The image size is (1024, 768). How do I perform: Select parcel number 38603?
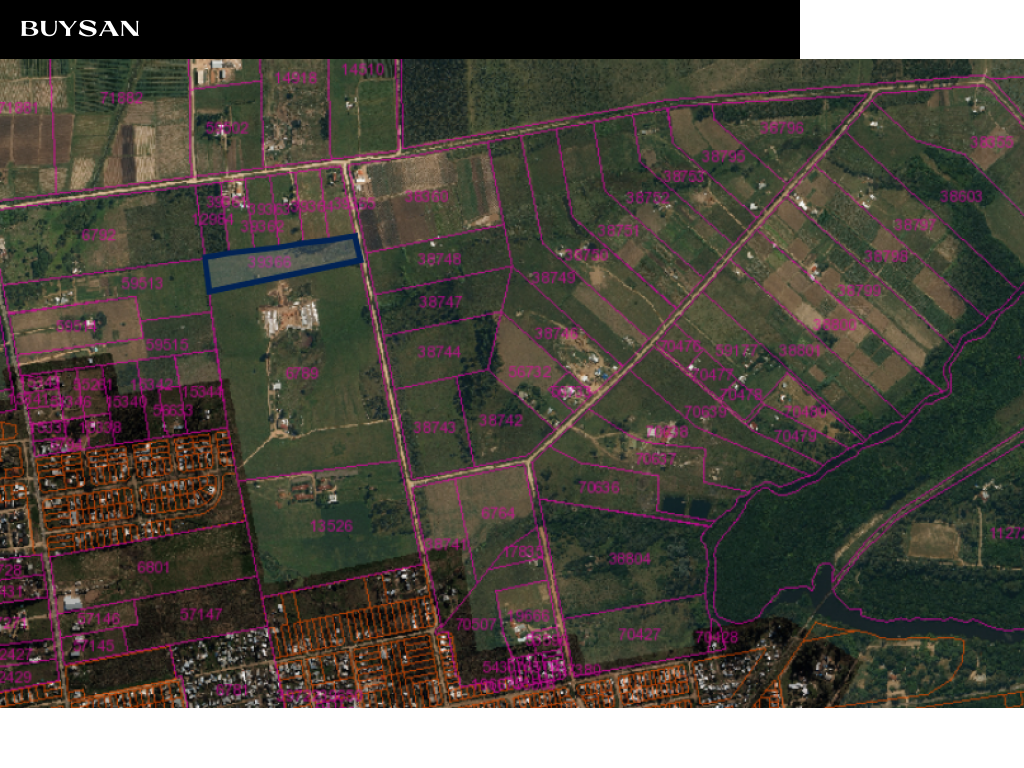[x=961, y=196]
